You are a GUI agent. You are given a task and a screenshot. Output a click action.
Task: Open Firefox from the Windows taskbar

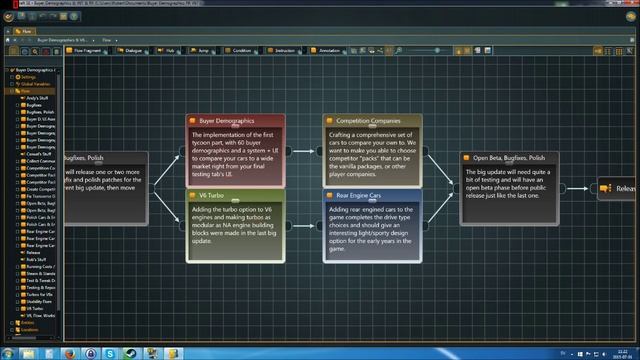tap(70, 353)
